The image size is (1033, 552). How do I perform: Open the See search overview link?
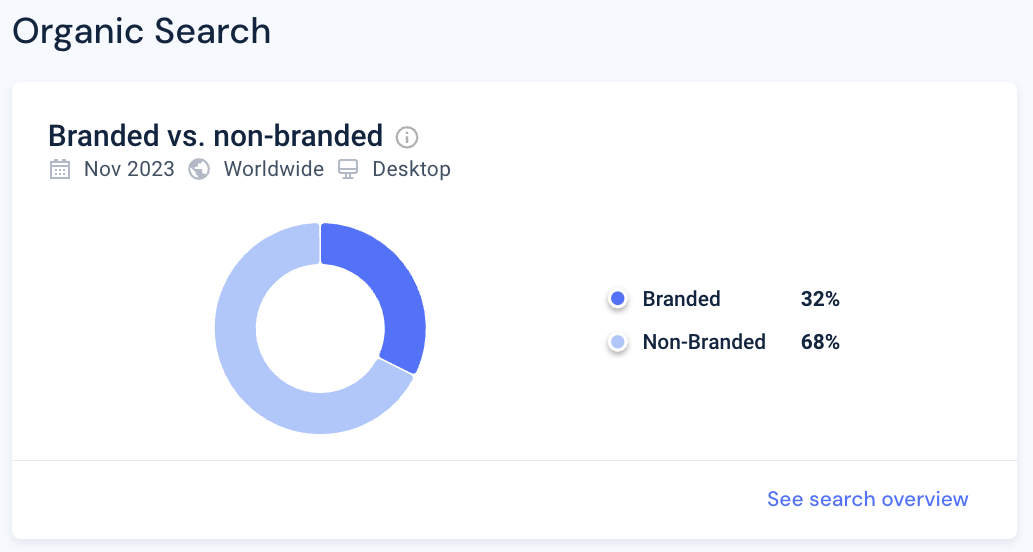pos(868,499)
